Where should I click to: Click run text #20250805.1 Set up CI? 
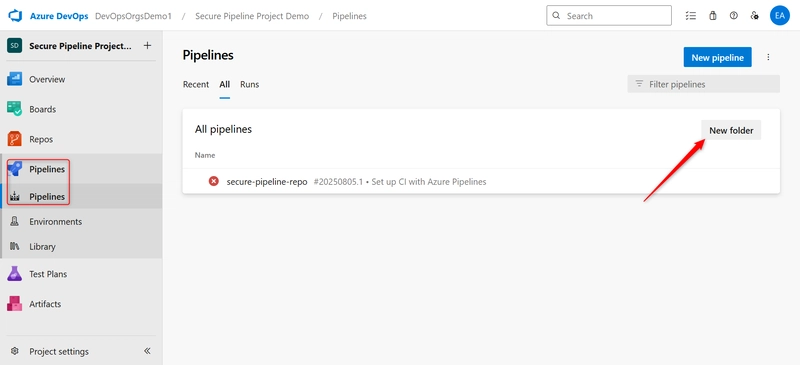point(400,182)
